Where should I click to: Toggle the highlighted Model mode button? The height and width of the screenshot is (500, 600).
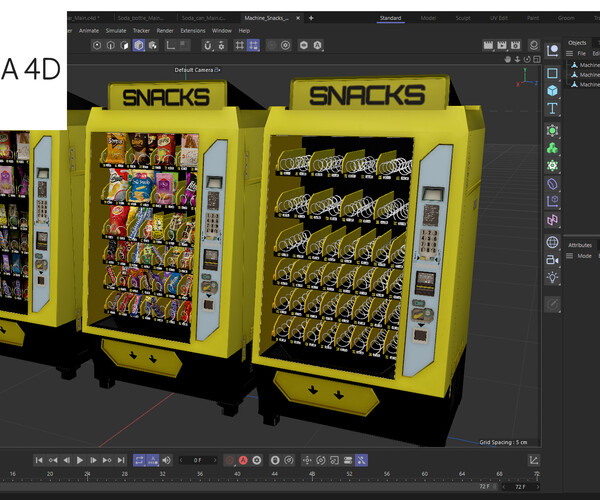pos(139,46)
